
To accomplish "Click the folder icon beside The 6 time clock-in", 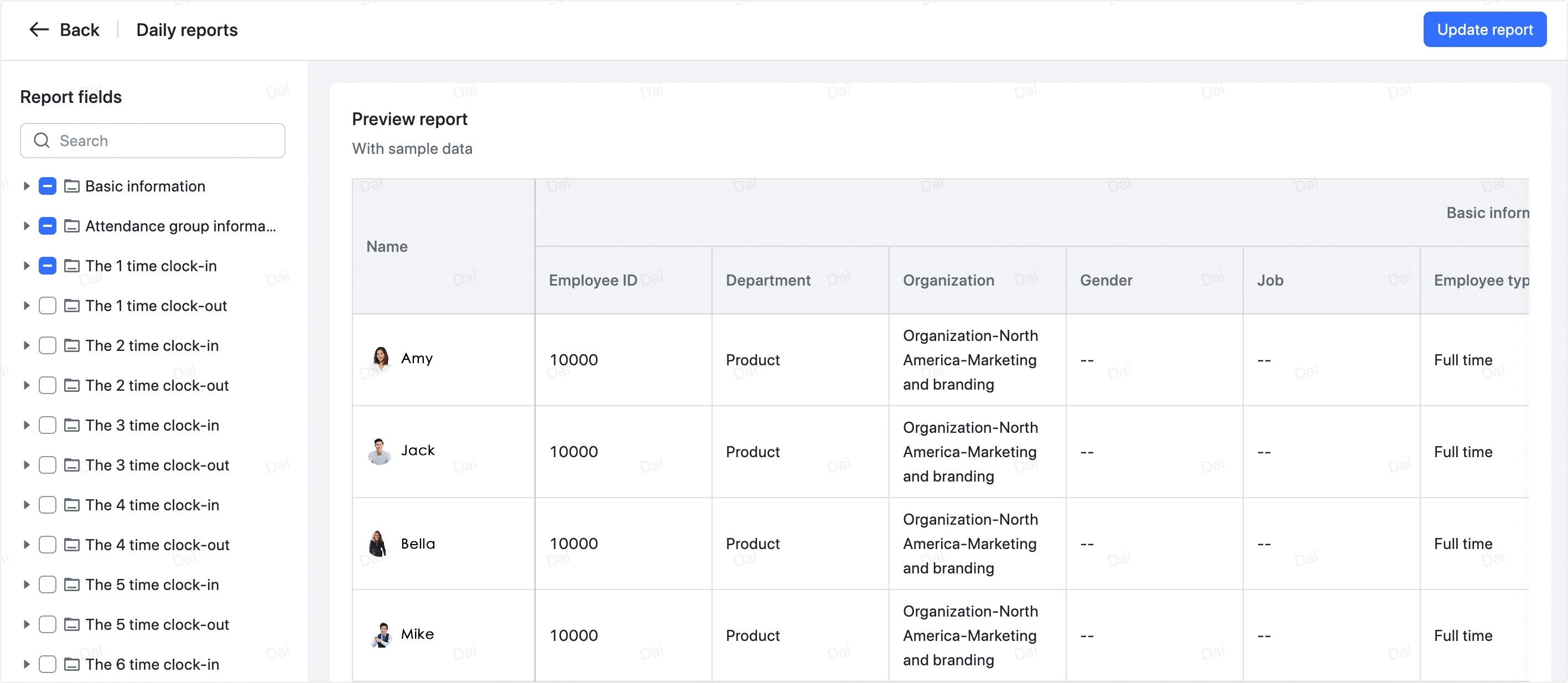I will [x=71, y=664].
